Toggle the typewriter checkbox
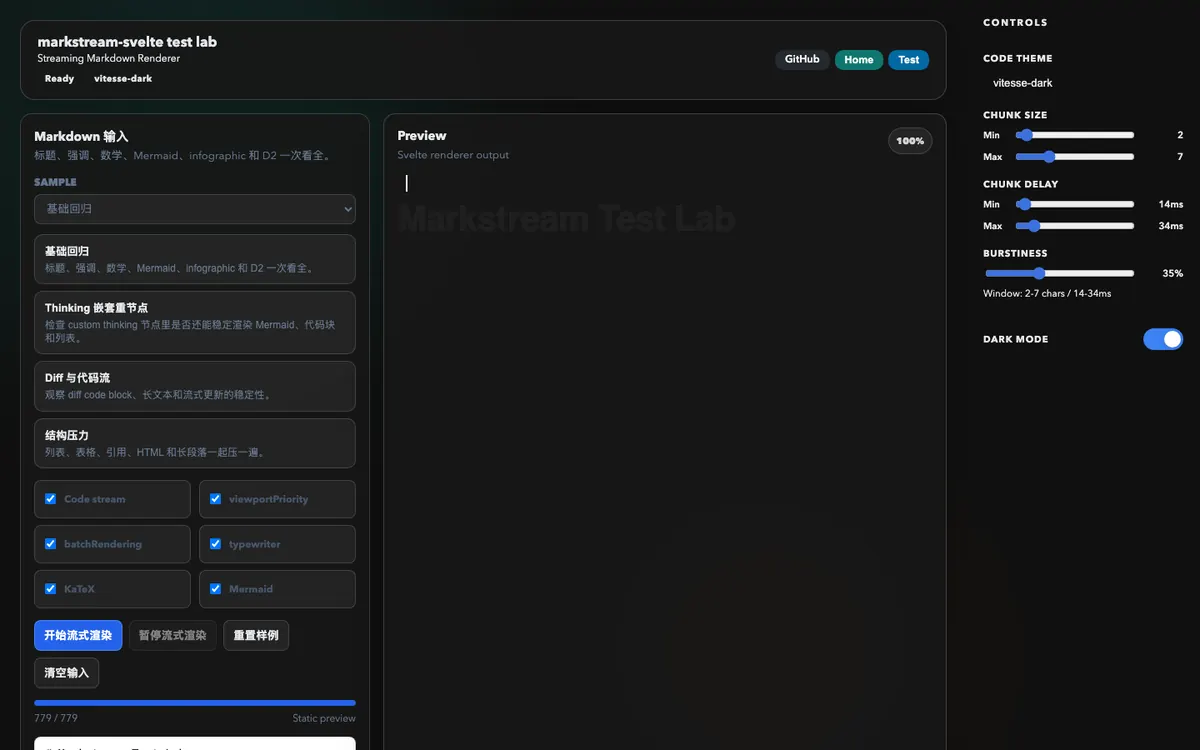 215,544
